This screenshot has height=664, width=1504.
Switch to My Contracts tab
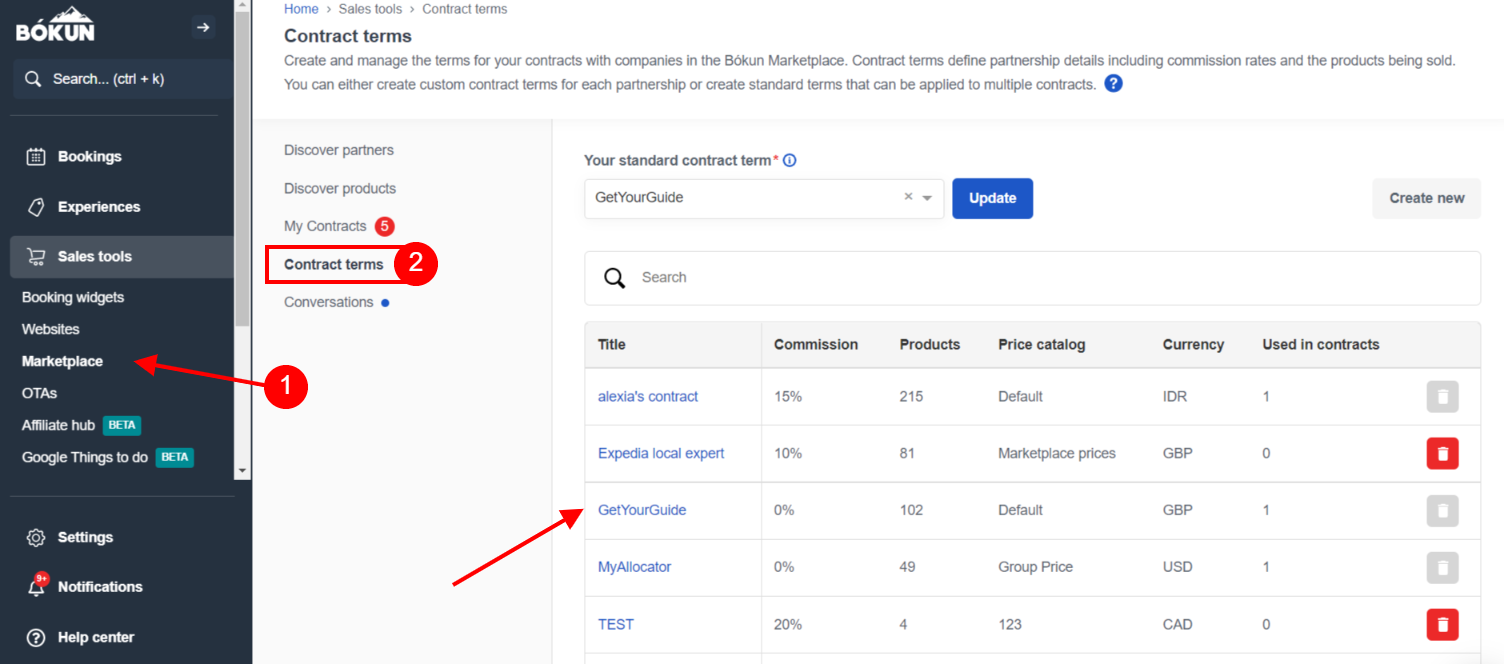click(x=325, y=226)
